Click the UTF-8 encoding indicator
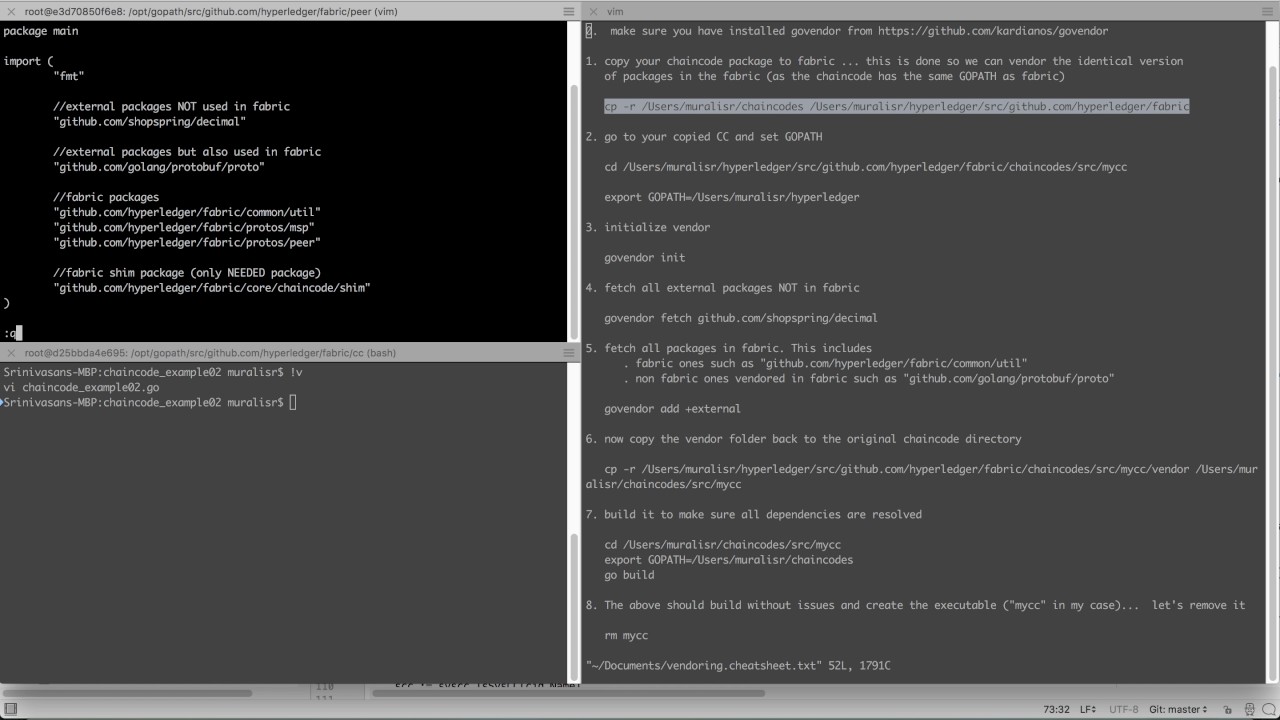Screen dimensions: 1280x720 pos(1123,709)
